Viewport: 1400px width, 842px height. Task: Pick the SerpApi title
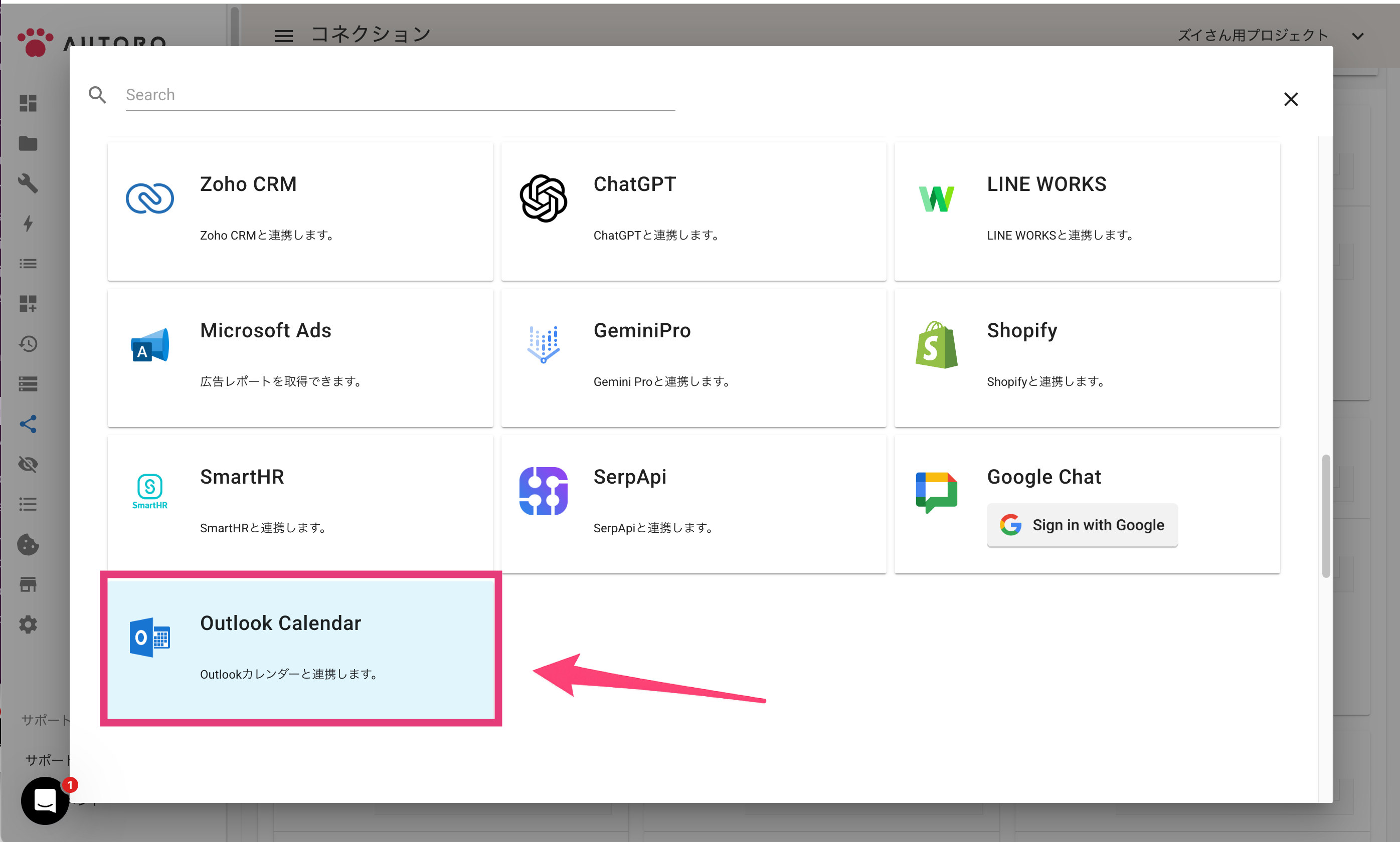point(630,477)
